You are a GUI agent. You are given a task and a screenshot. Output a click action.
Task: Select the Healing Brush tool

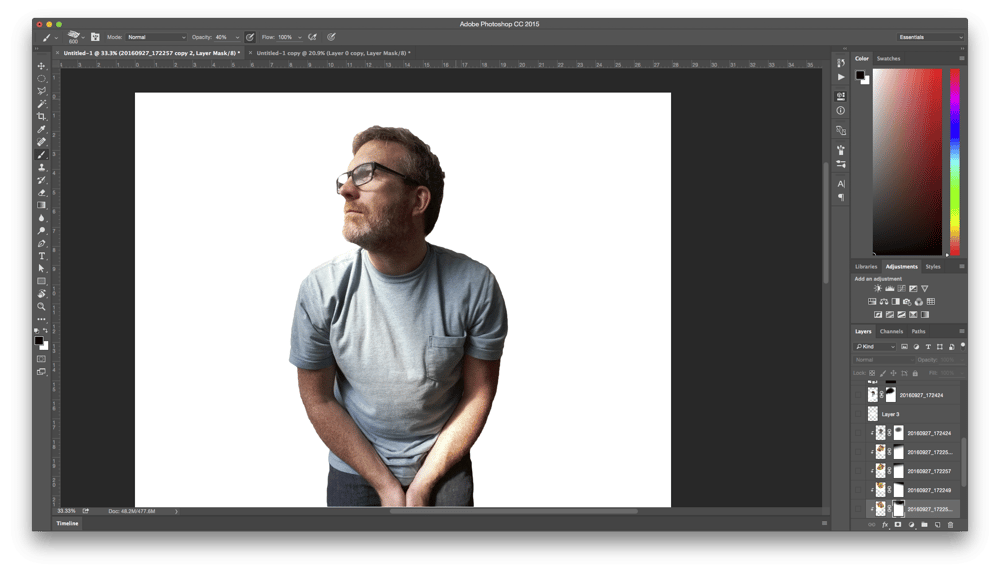coord(41,142)
